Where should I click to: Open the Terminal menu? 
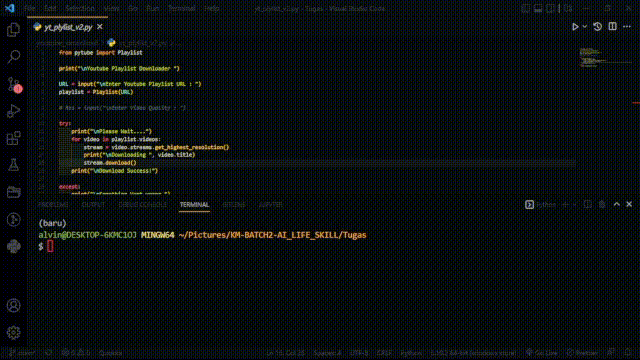pyautogui.click(x=182, y=8)
